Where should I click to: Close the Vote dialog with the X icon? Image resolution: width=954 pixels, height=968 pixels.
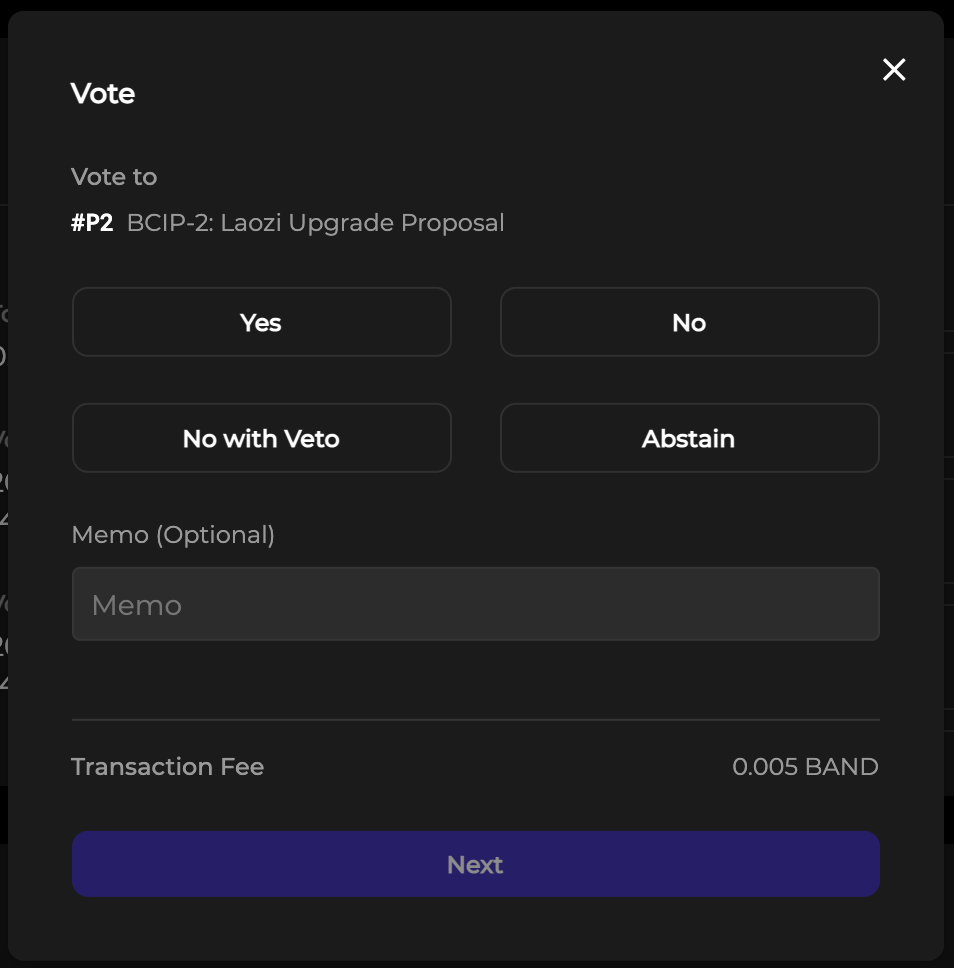893,69
